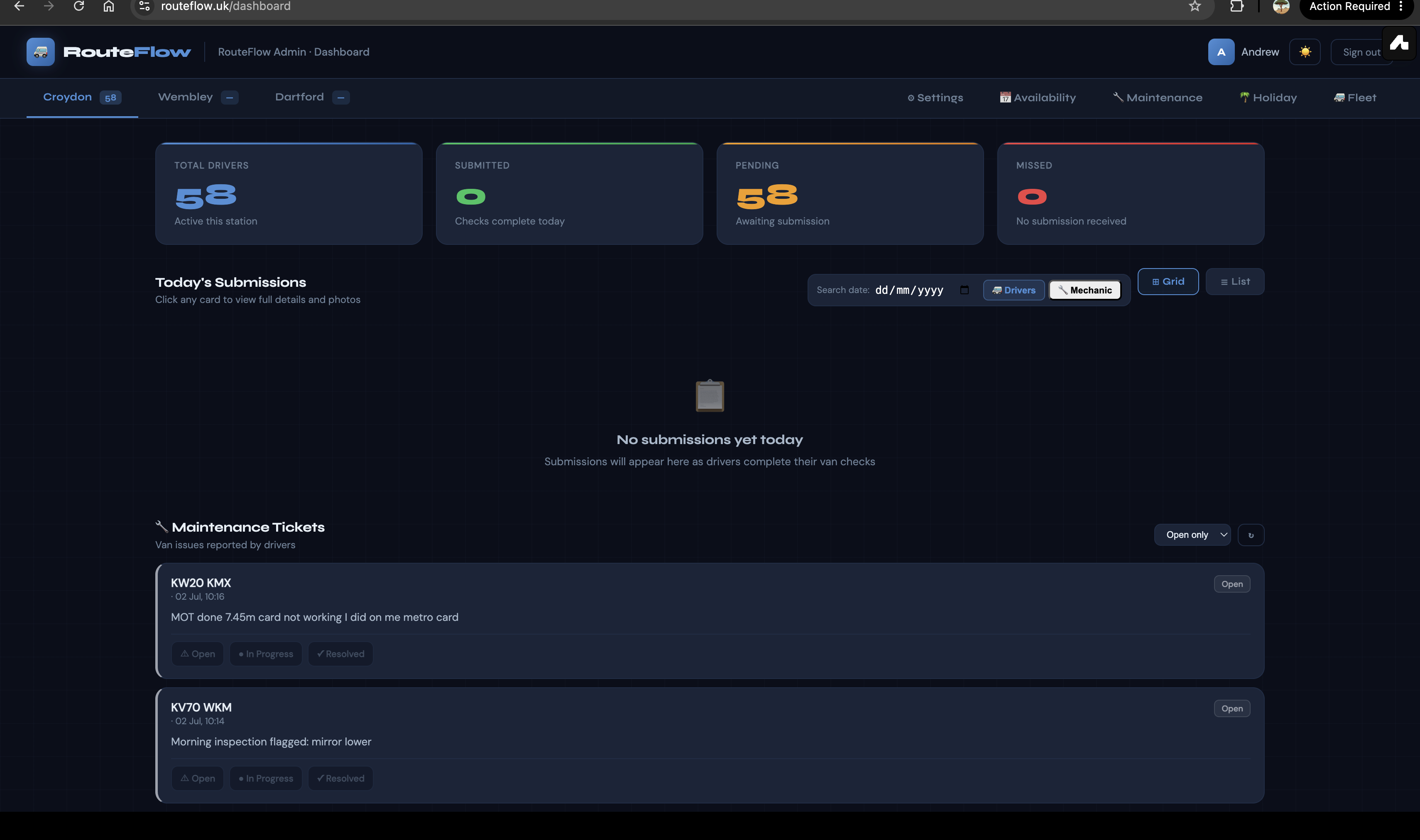Switch to the Croydon station tab
1420x840 pixels.
tap(82, 98)
